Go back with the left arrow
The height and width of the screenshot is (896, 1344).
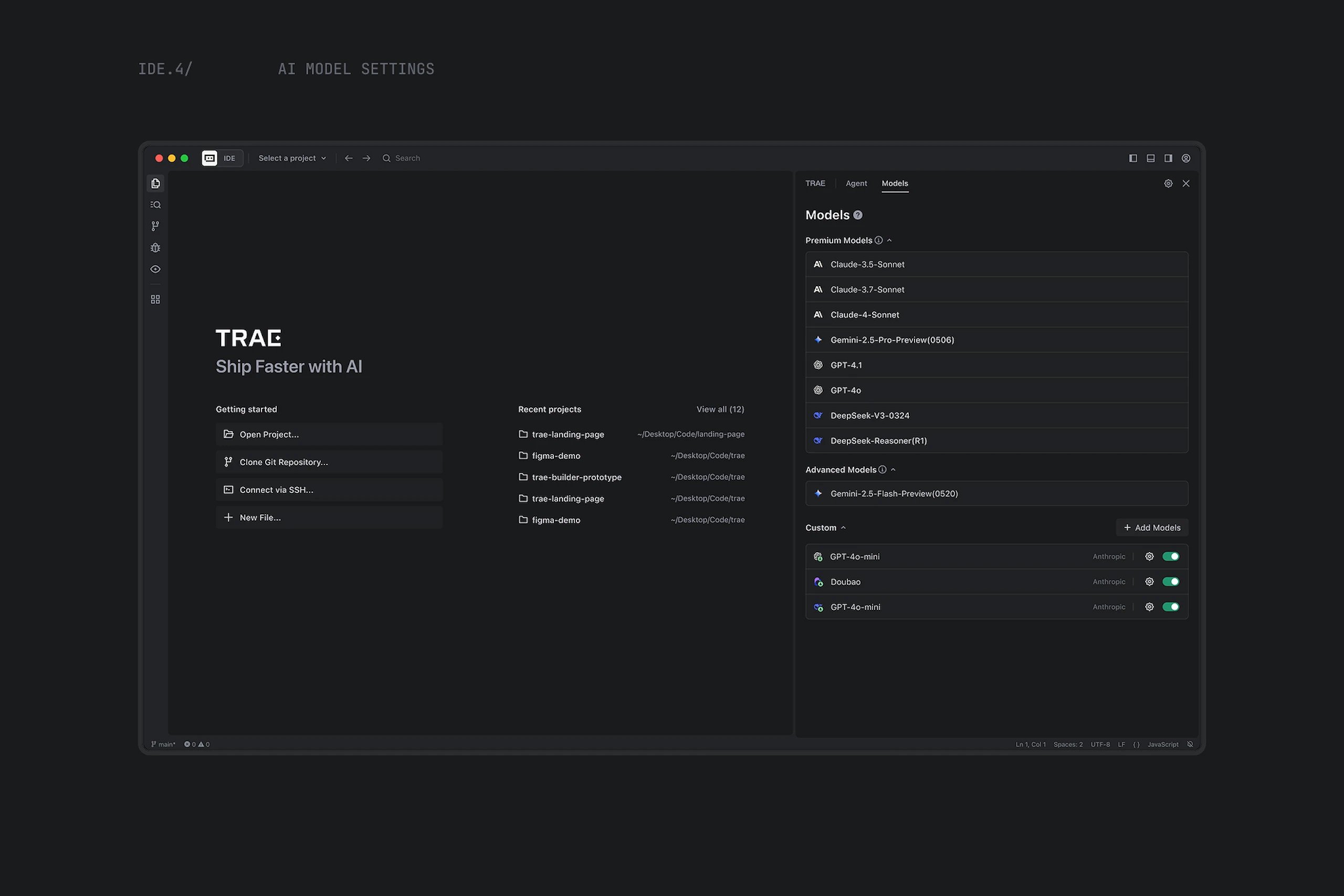pos(349,159)
